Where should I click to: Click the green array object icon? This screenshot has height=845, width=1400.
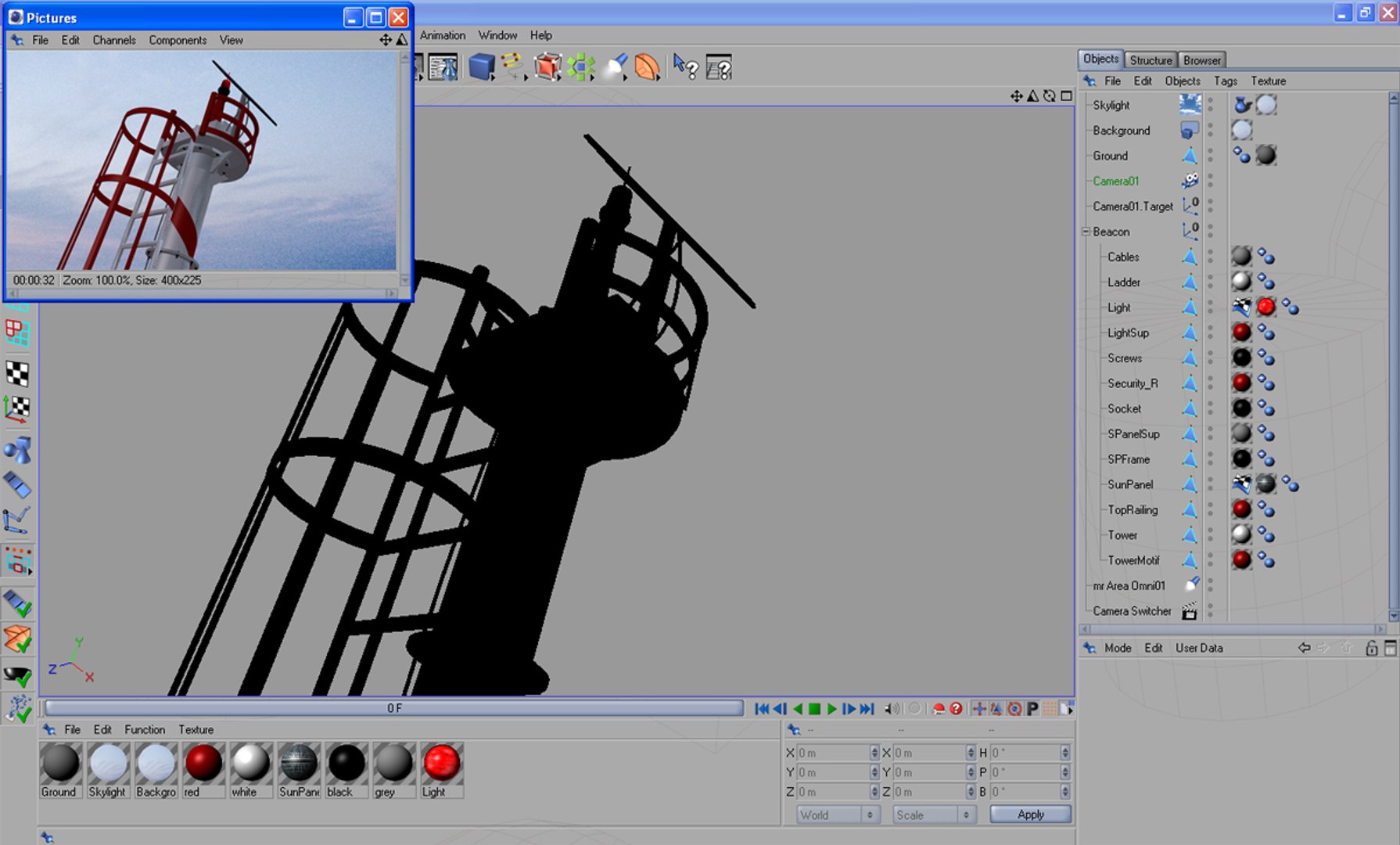tap(581, 67)
